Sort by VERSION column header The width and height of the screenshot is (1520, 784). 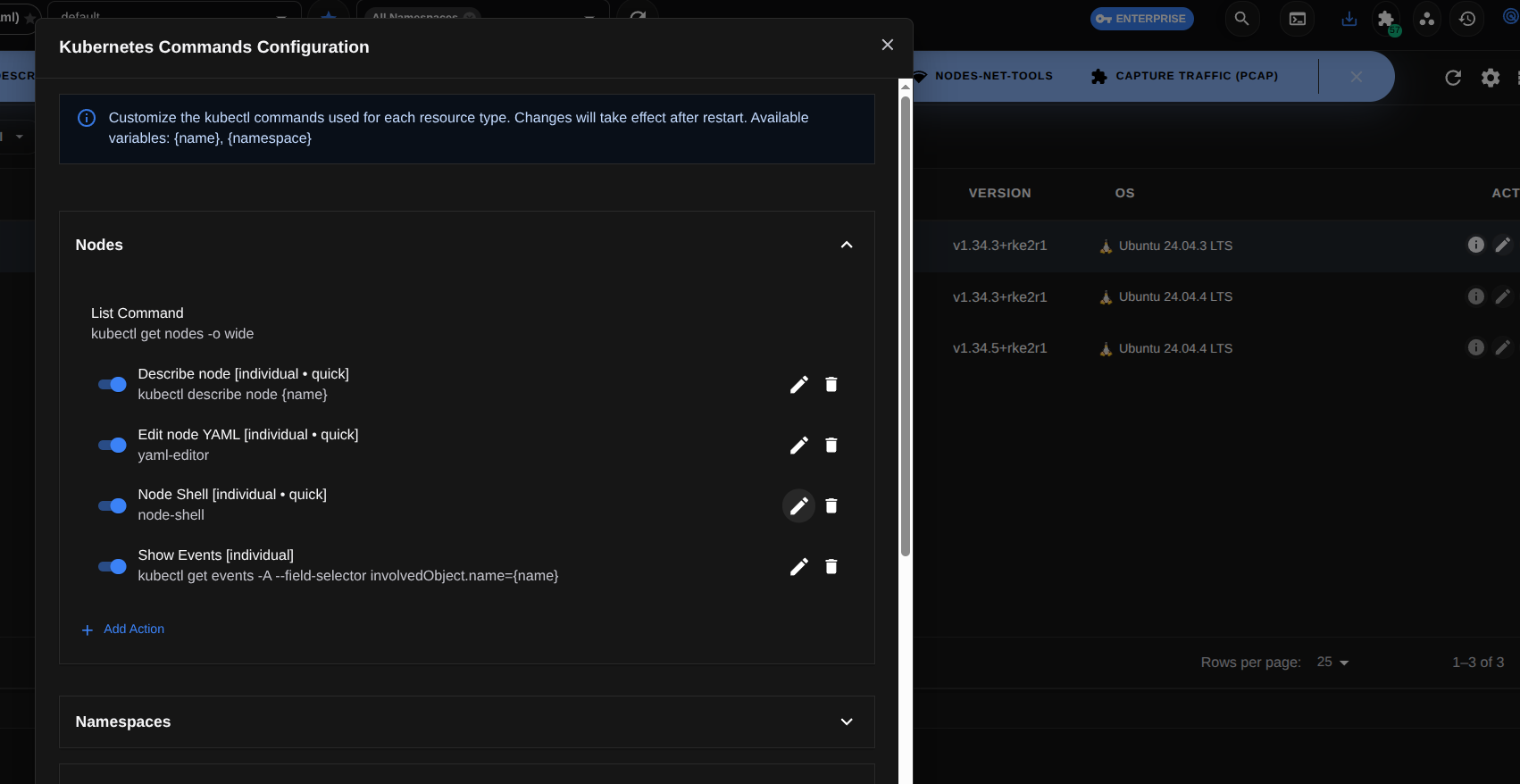pos(1000,193)
